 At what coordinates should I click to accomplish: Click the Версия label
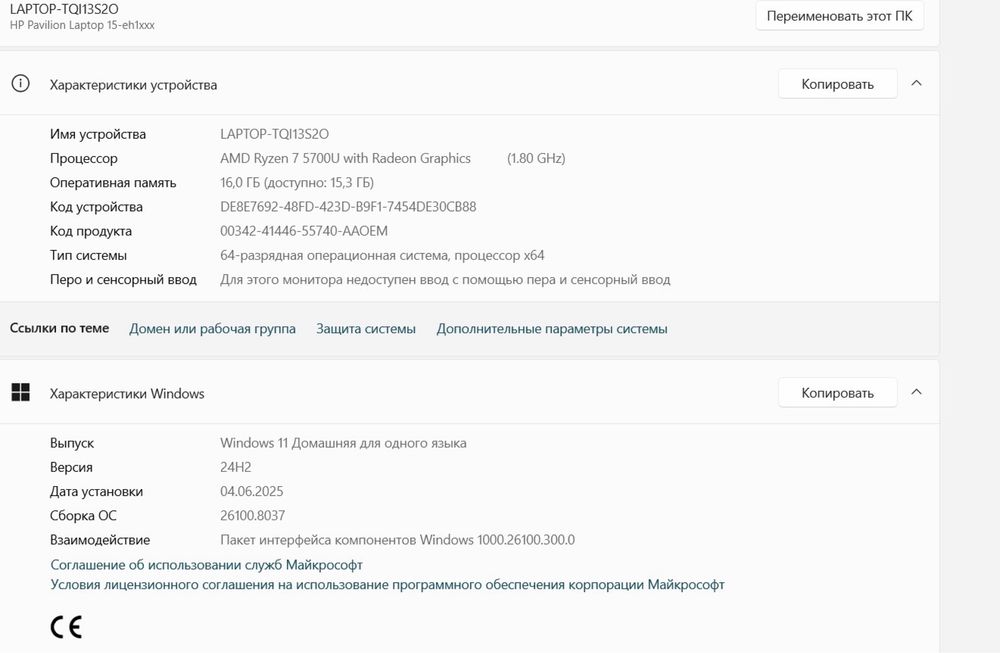(x=71, y=467)
